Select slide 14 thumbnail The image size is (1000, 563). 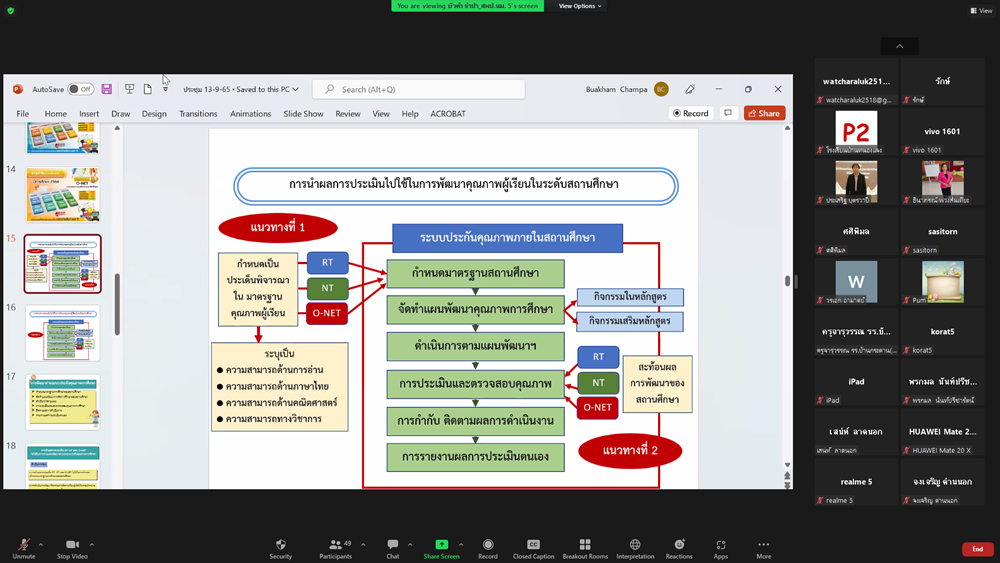(x=62, y=194)
